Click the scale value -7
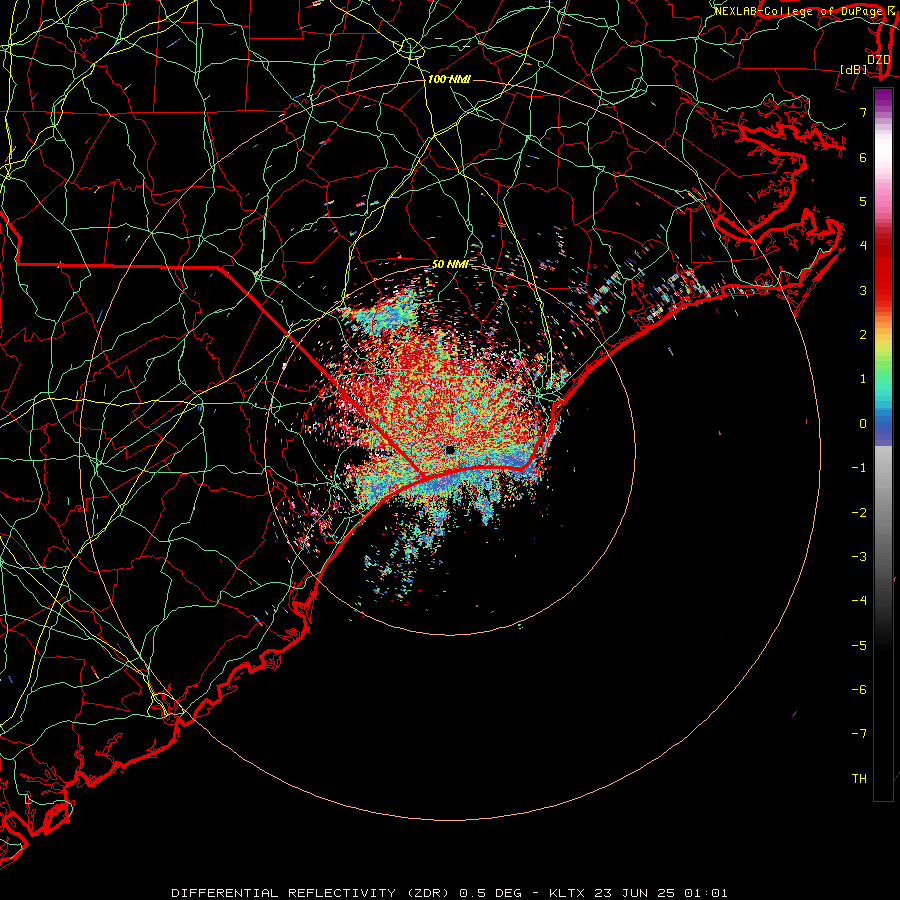The image size is (900, 900). point(859,734)
